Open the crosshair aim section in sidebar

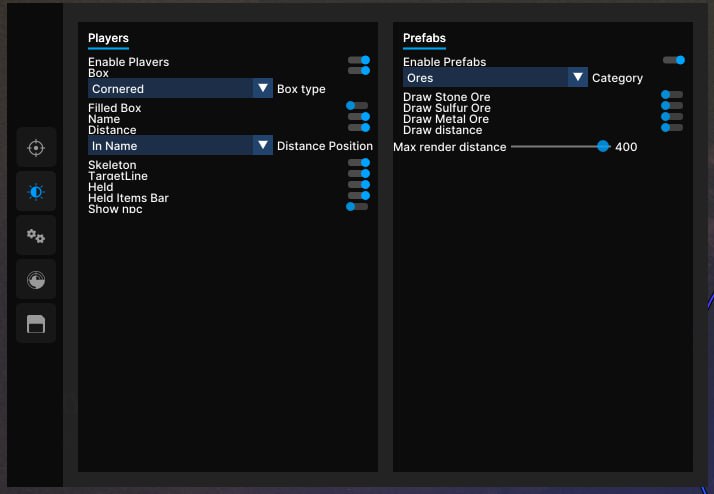click(36, 148)
